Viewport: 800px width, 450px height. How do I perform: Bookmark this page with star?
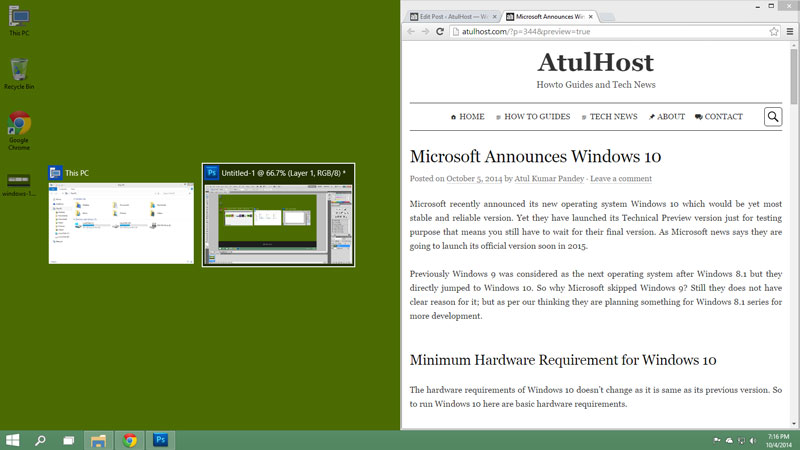[x=773, y=32]
